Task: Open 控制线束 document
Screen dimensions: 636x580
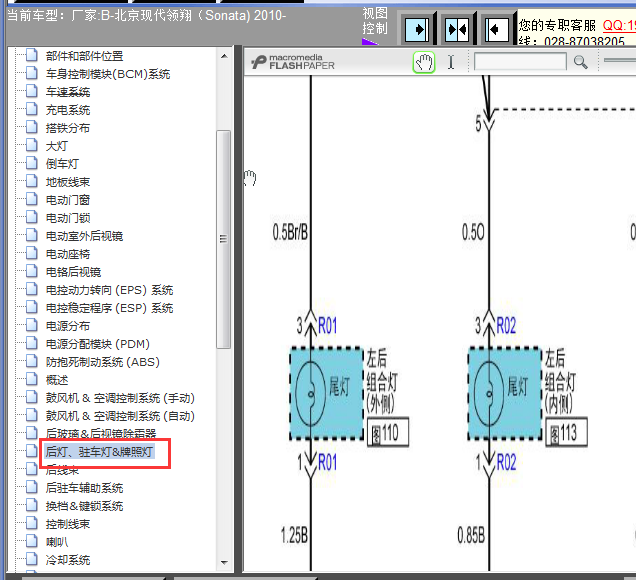Action: (68, 524)
